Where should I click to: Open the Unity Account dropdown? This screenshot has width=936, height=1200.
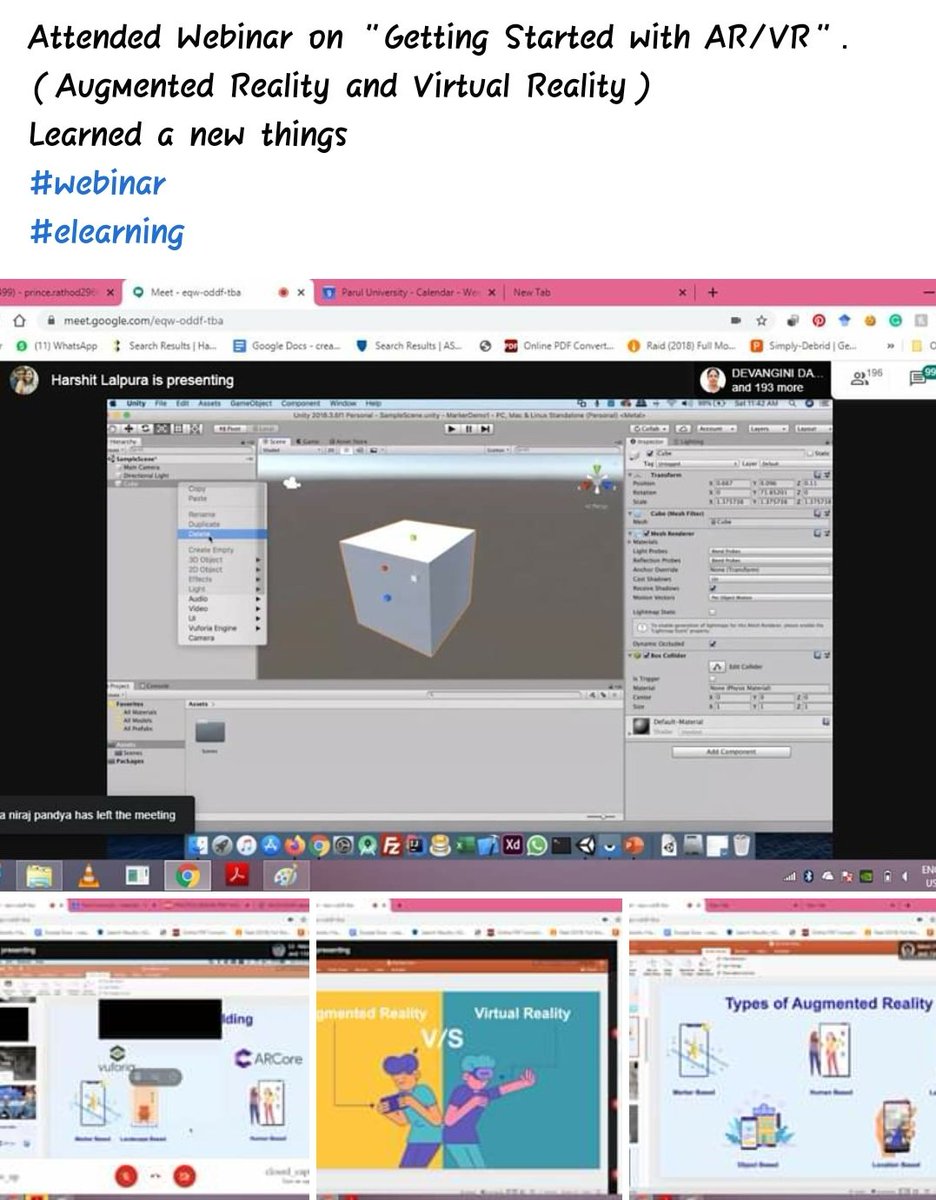coord(718,428)
